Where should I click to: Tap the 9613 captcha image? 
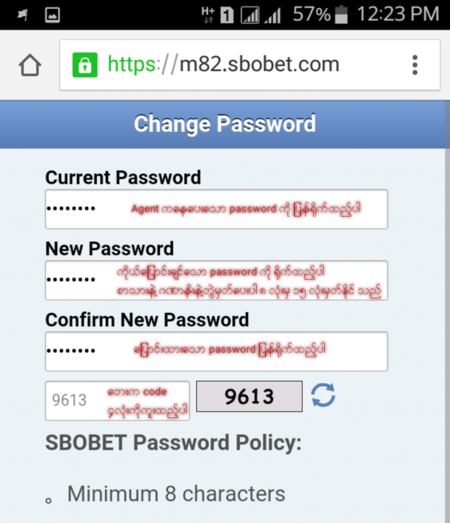tap(250, 396)
